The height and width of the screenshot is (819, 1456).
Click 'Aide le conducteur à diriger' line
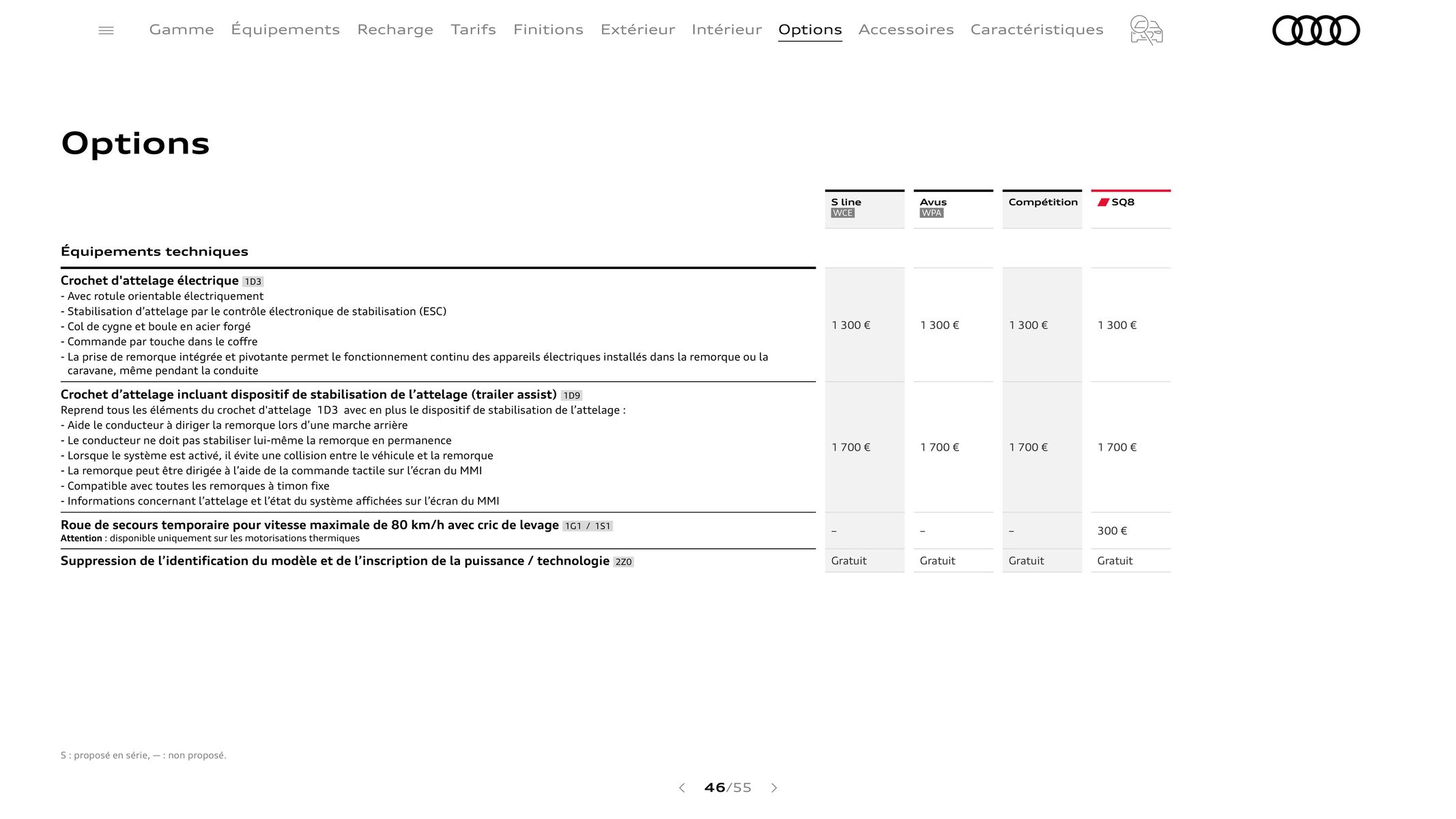click(234, 425)
